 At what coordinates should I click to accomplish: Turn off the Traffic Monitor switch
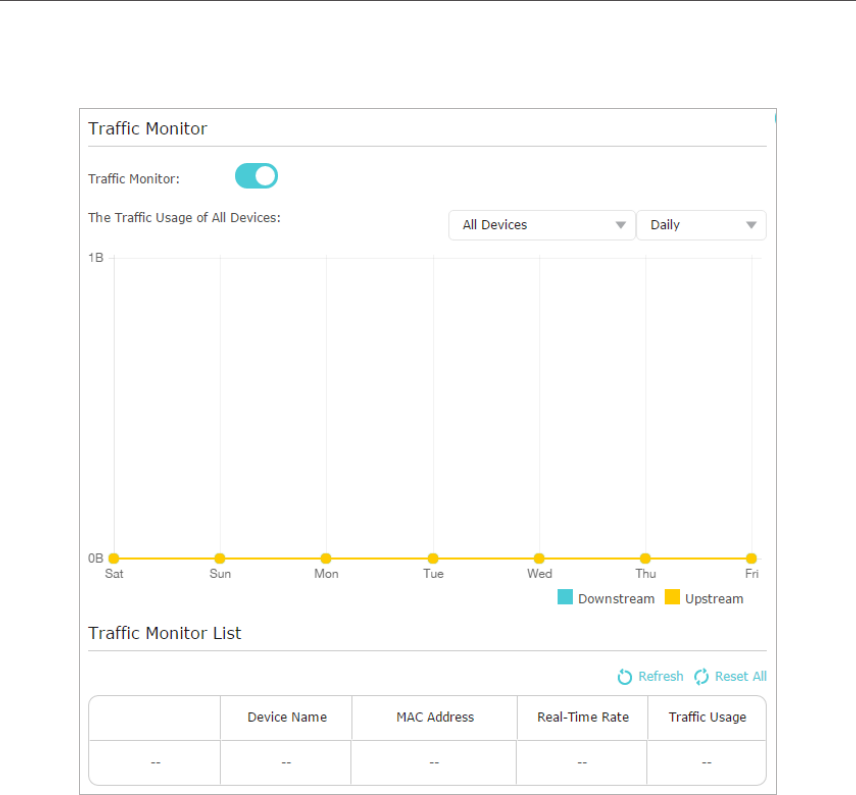pos(256,176)
